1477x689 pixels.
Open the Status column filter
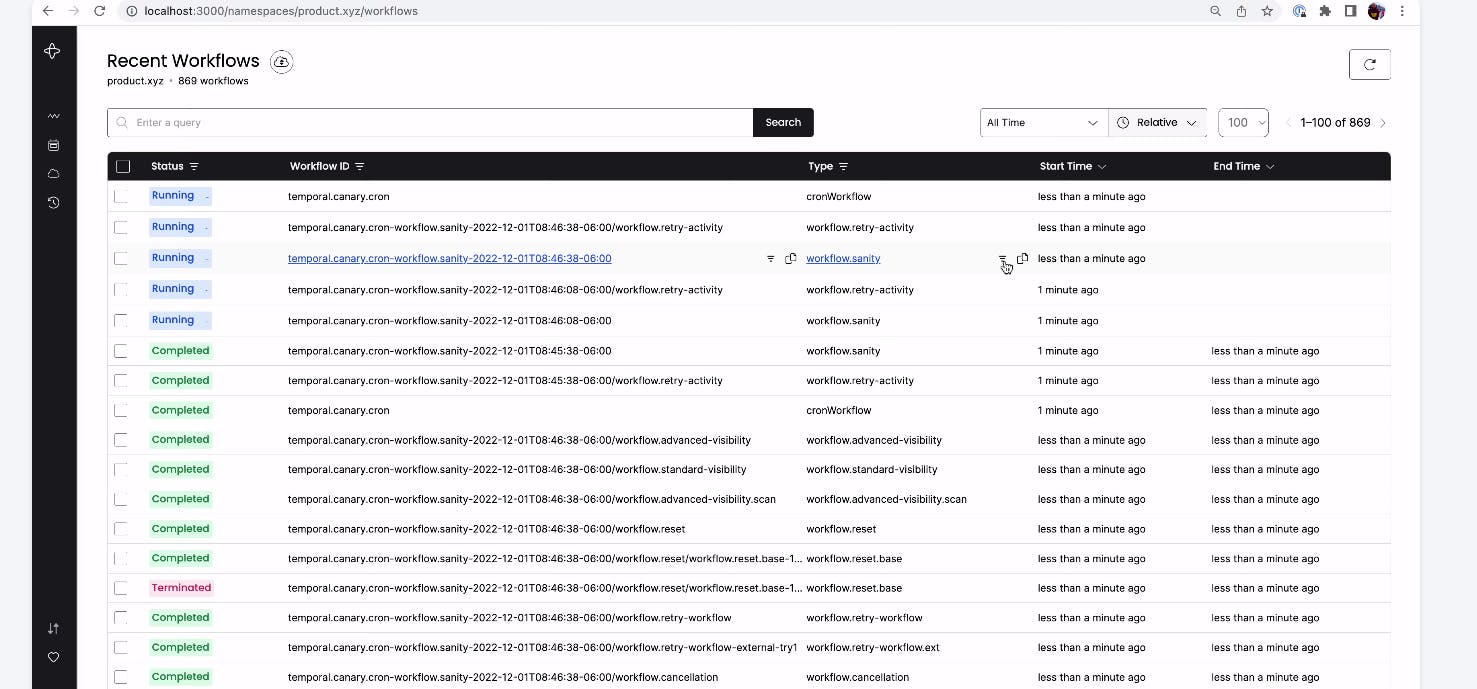pos(194,166)
